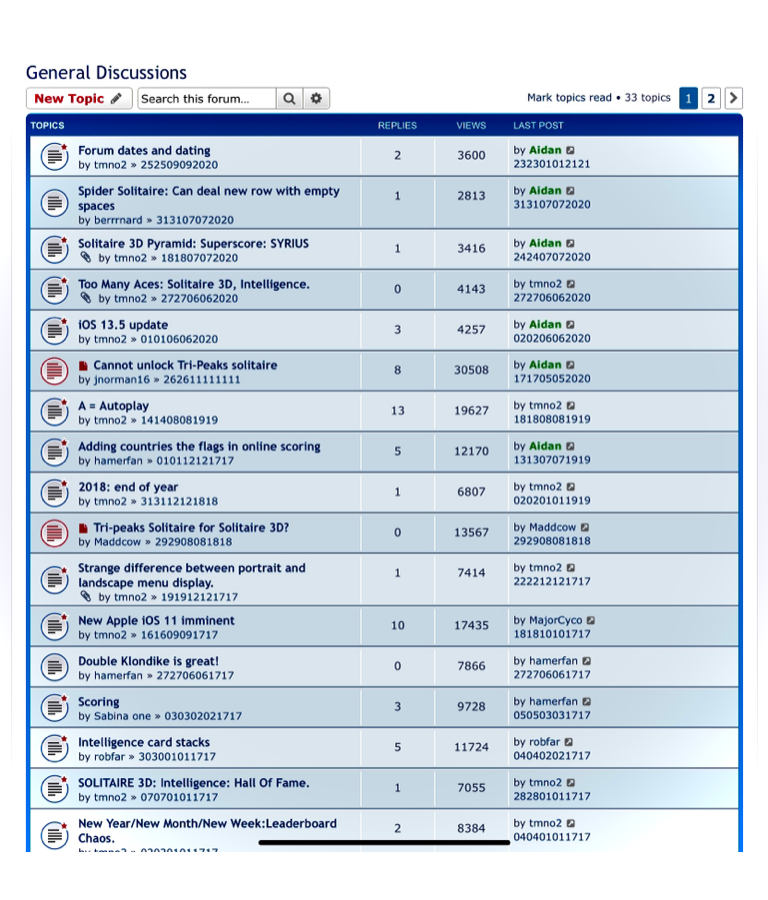The height and width of the screenshot is (900, 768).
Task: View latest post icon in Scoring row
Action: (x=586, y=701)
